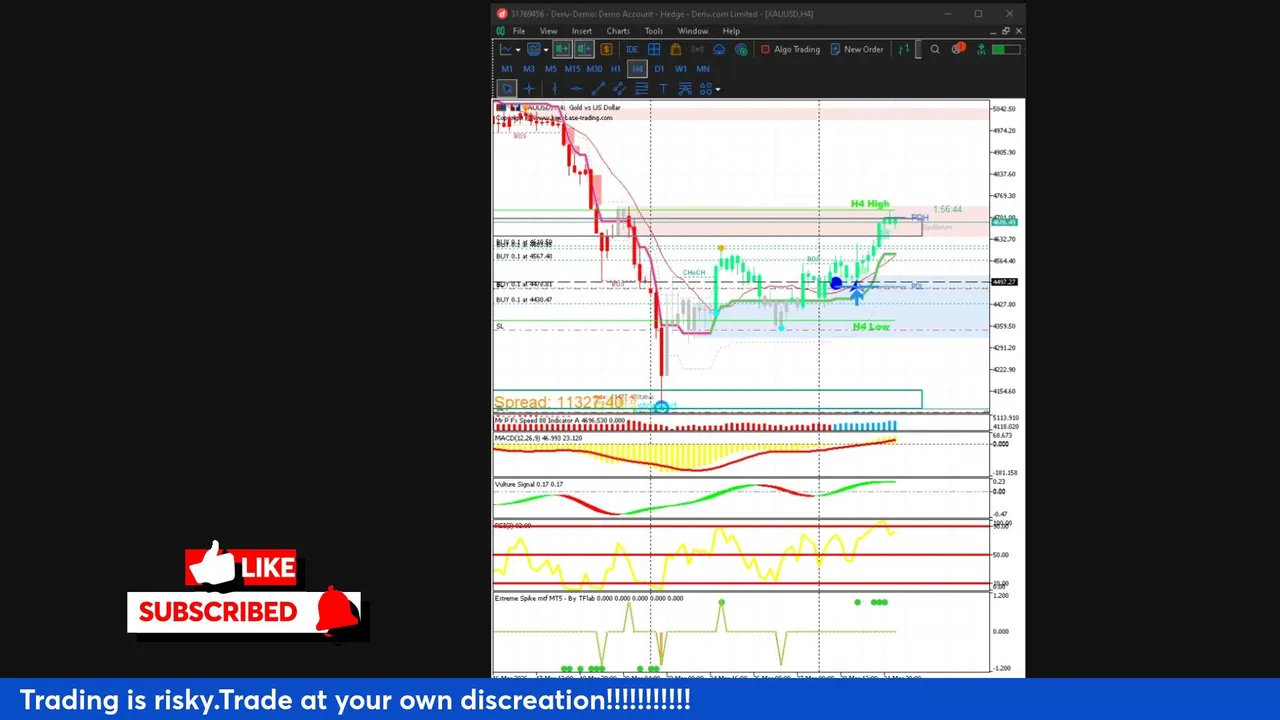
Task: Select the vertical line tool
Action: point(555,89)
